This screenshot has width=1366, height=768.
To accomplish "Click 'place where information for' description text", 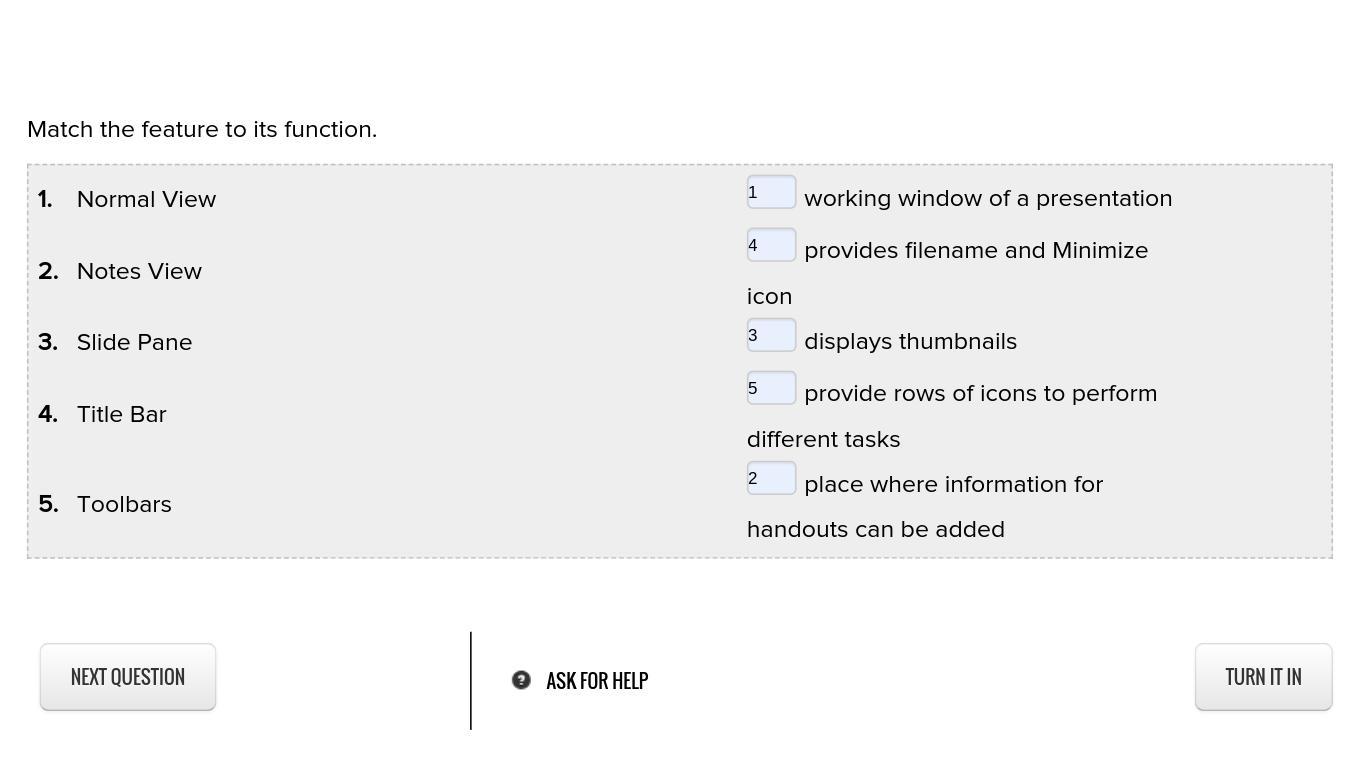I will [953, 484].
